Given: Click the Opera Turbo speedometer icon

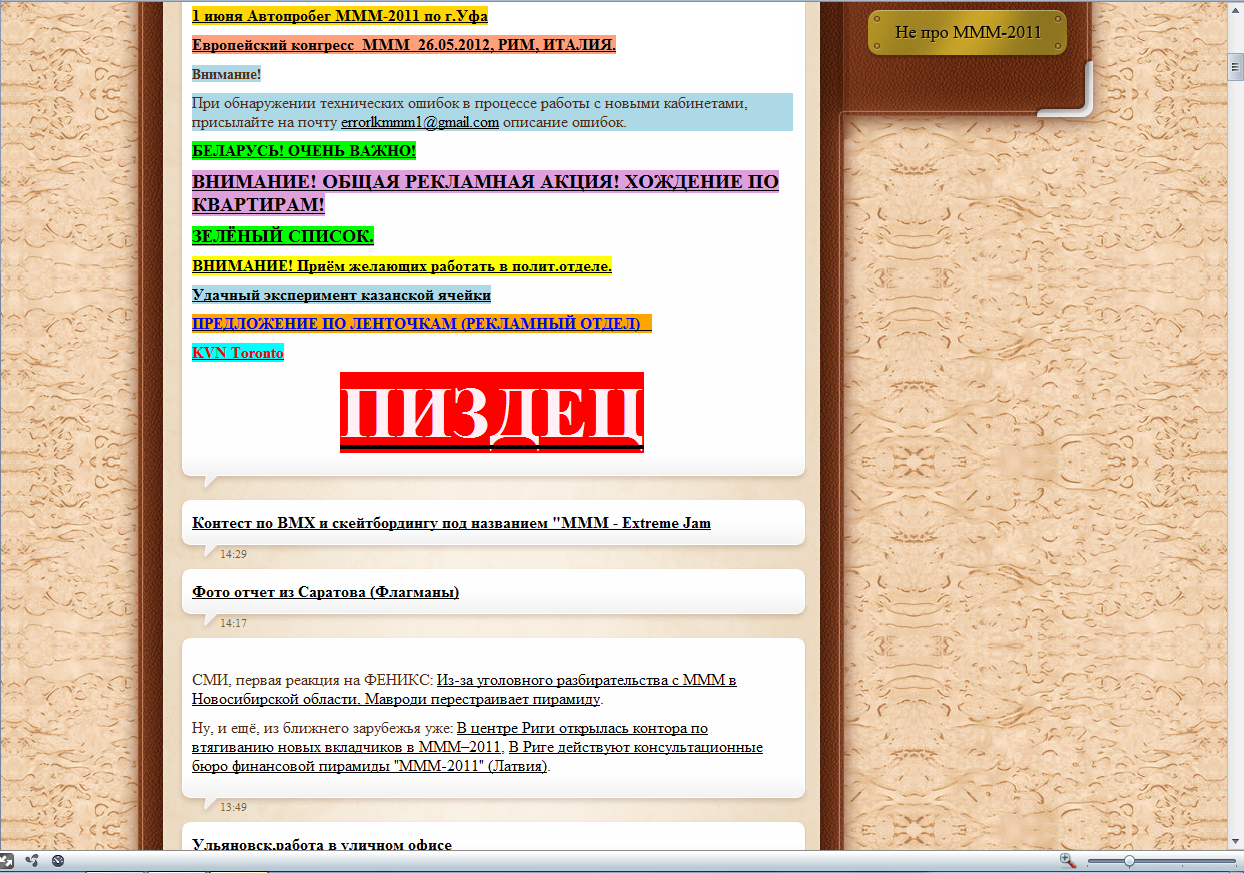Looking at the screenshot, I should pos(58,860).
